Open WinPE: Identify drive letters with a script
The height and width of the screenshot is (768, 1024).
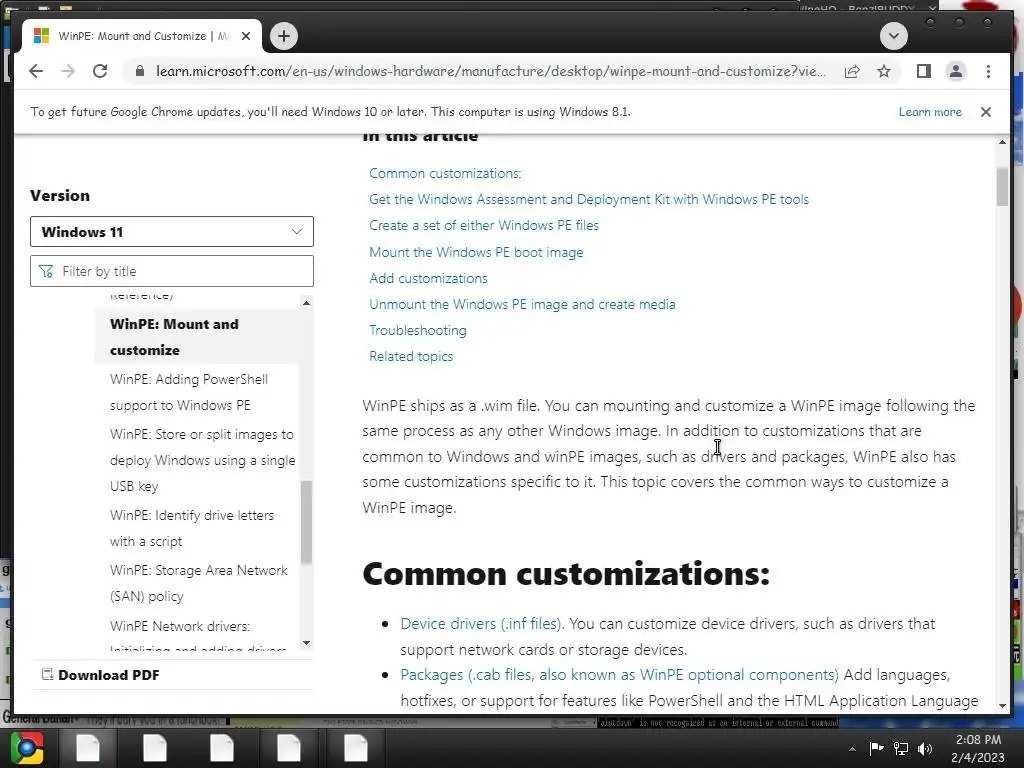coord(191,528)
